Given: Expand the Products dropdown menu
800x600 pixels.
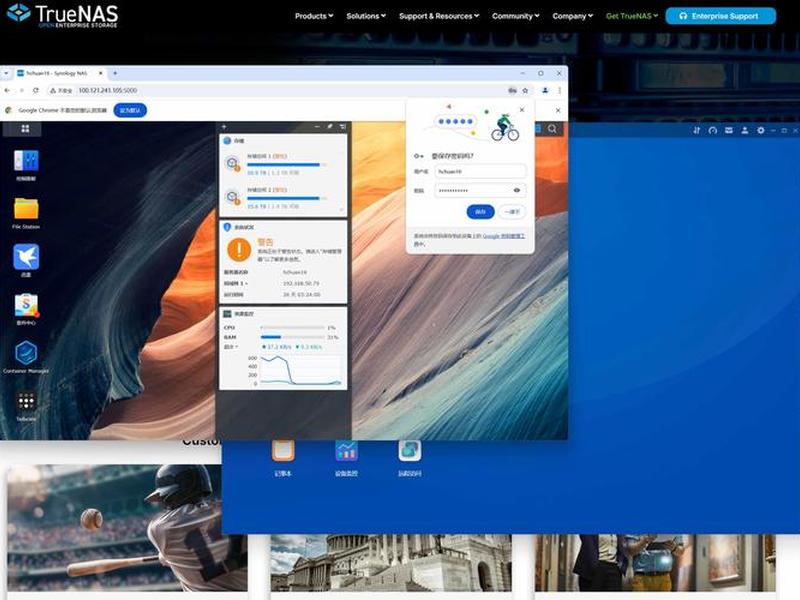Looking at the screenshot, I should click(314, 16).
